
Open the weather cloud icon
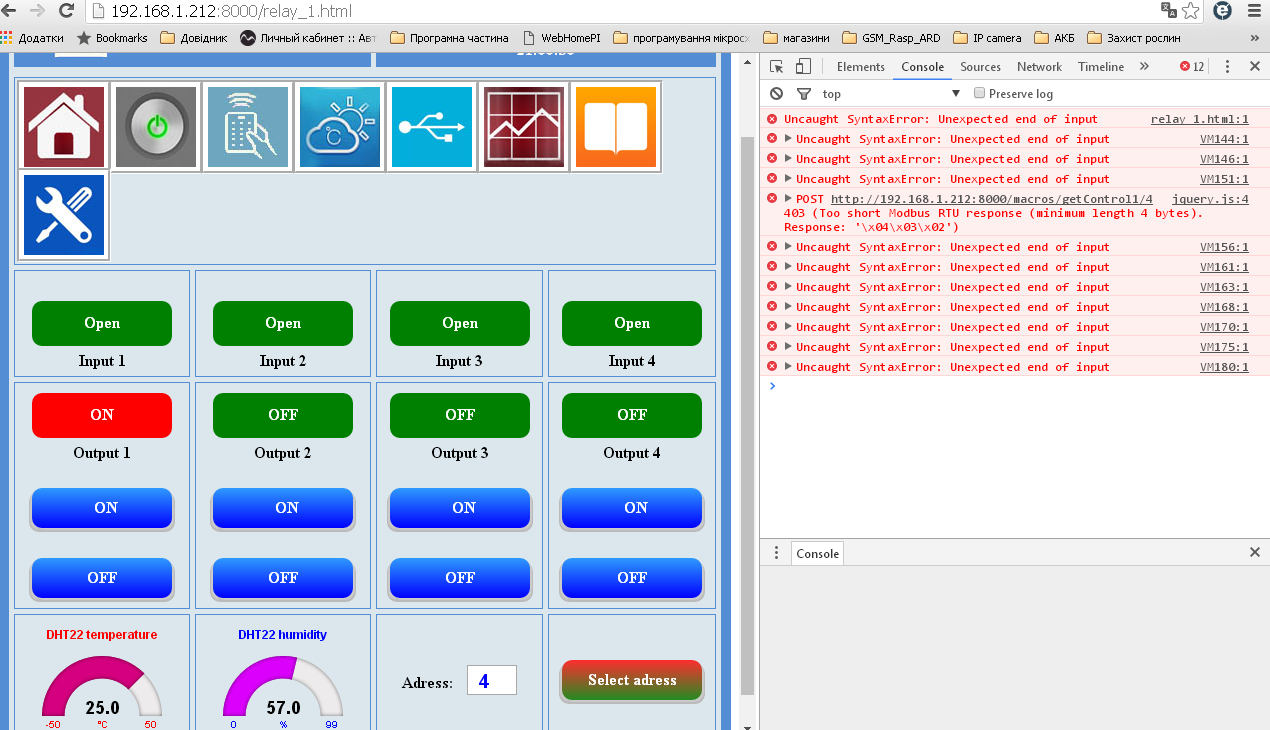[340, 127]
